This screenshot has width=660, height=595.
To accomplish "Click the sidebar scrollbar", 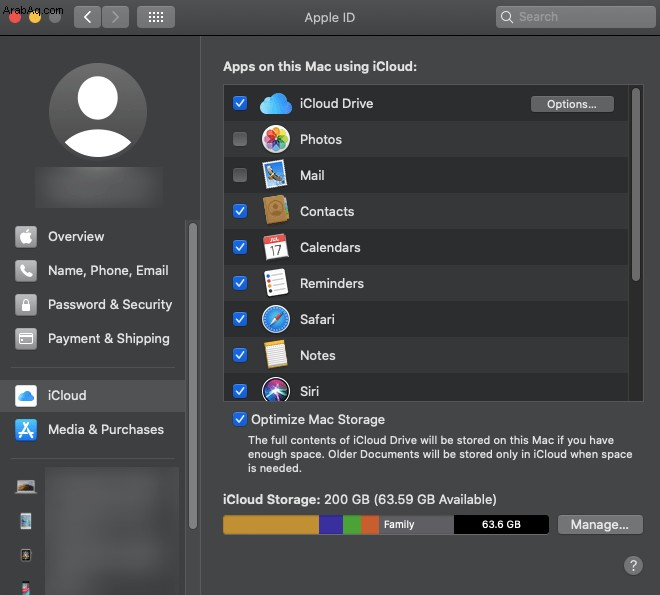I will point(193,376).
